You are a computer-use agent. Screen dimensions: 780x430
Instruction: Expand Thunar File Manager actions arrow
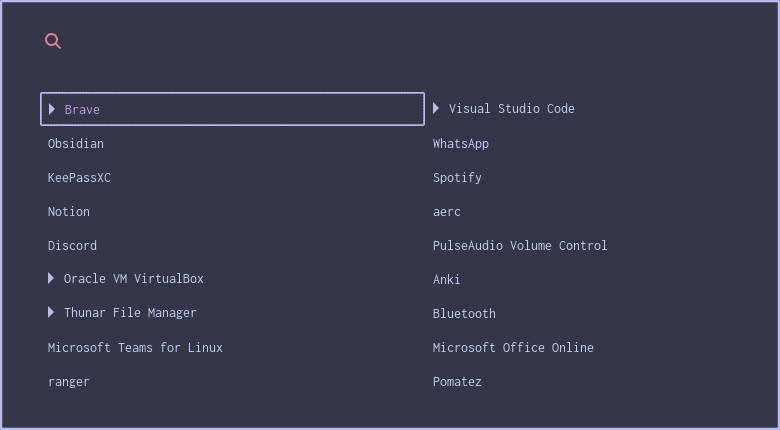tap(51, 312)
